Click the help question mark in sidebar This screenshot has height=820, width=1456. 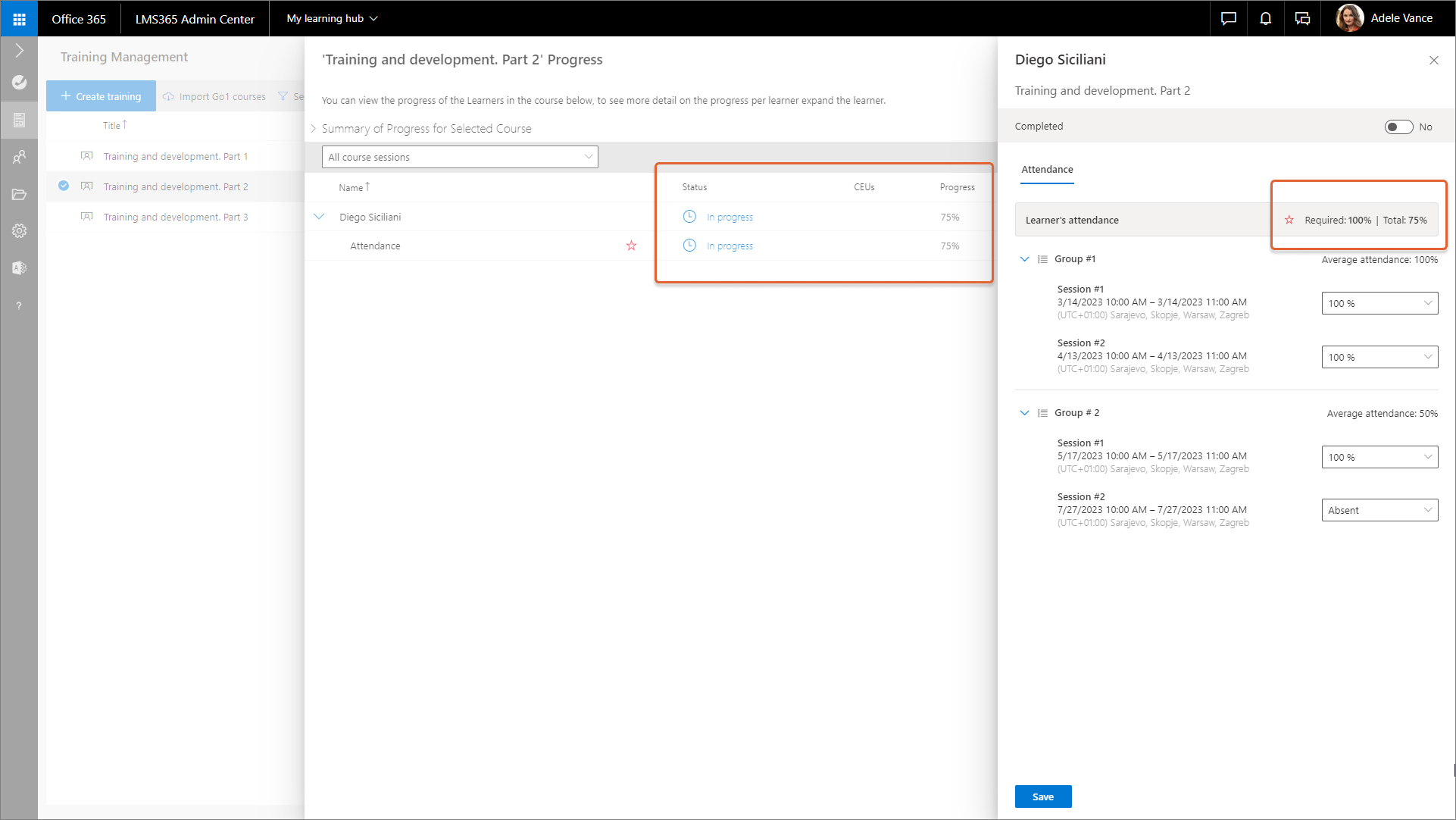[19, 305]
